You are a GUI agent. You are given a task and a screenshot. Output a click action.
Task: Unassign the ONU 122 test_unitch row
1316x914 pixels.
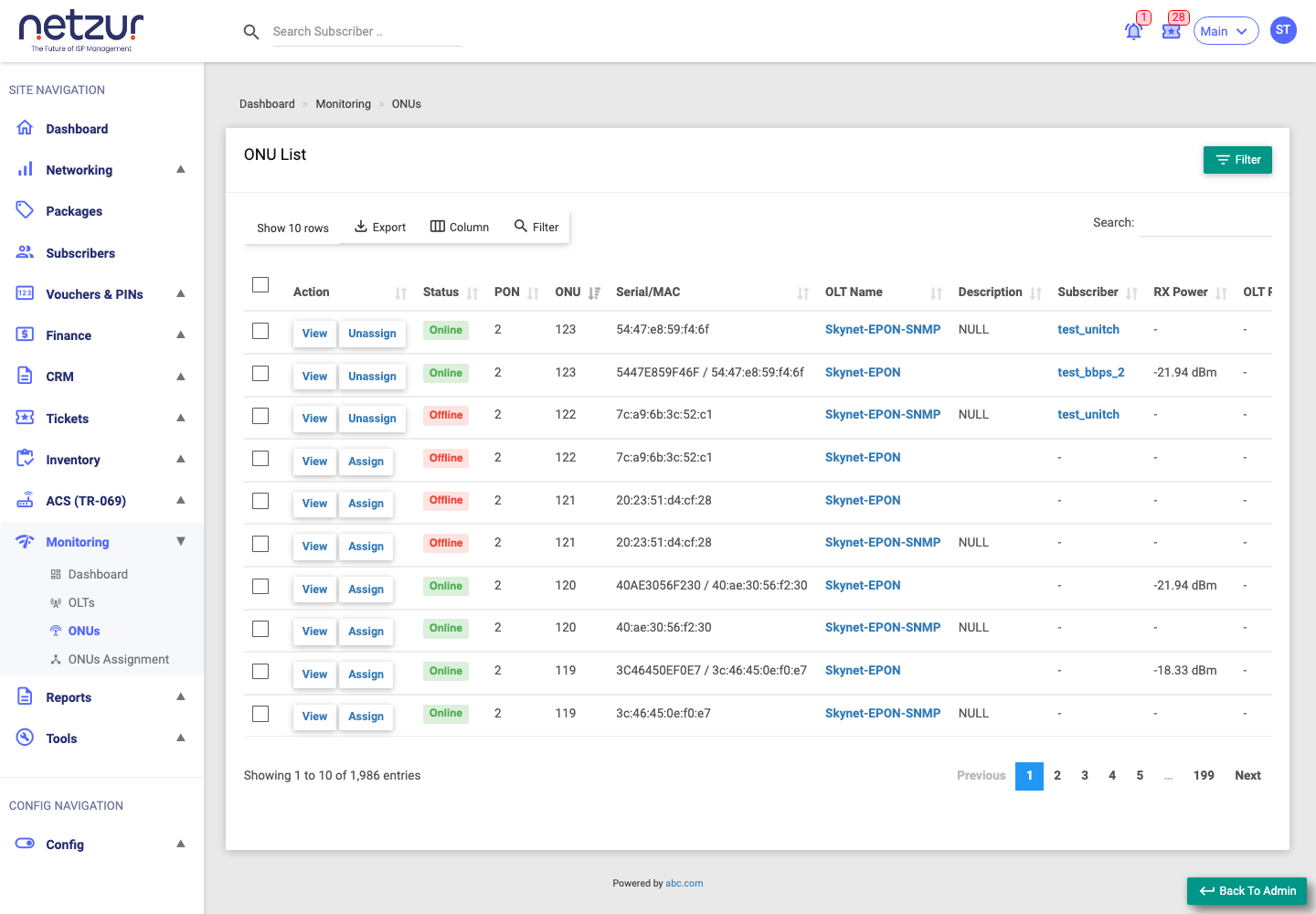coord(372,419)
